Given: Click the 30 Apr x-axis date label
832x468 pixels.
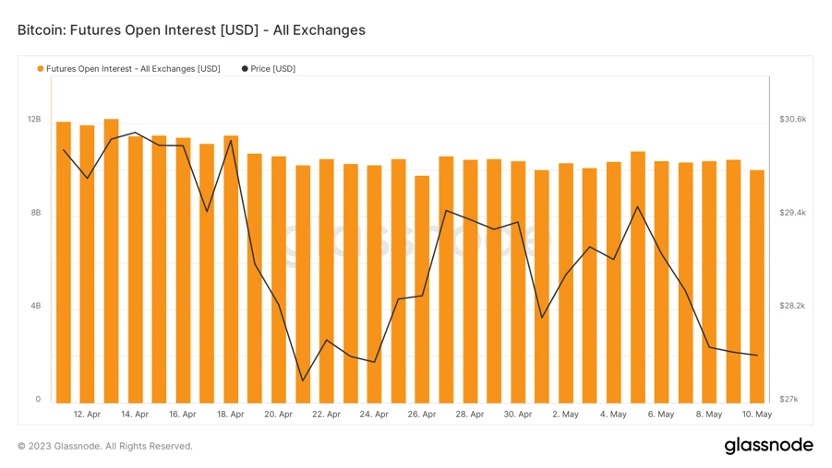Looking at the screenshot, I should click(517, 414).
